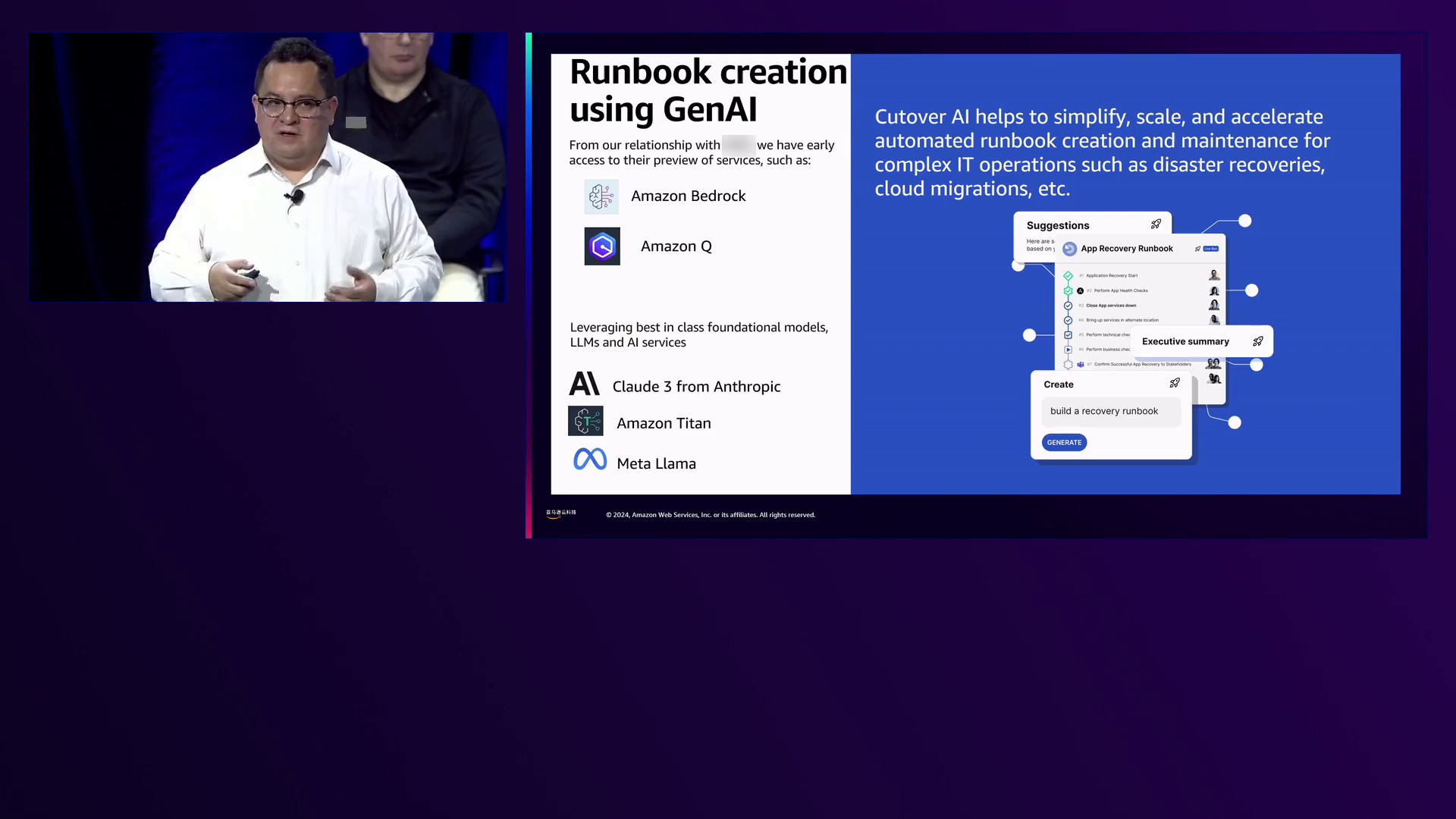This screenshot has width=1456, height=819.
Task: Click the 'Amazon Bedrock' label
Action: coord(689,196)
